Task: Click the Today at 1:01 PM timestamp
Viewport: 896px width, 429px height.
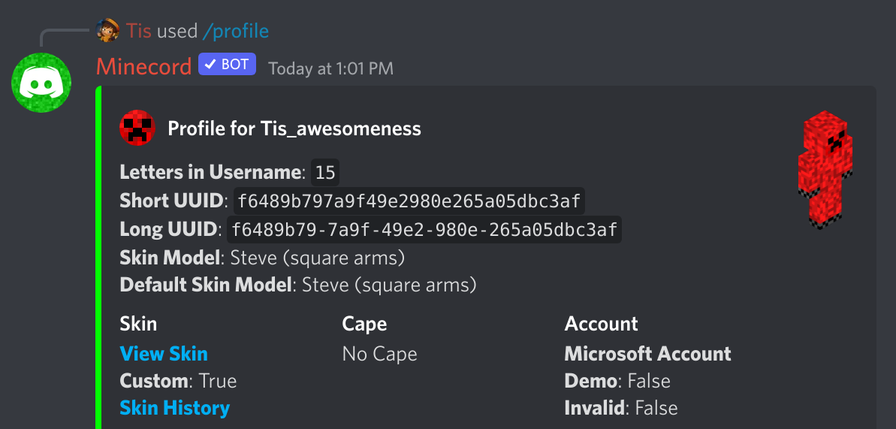Action: tap(331, 69)
